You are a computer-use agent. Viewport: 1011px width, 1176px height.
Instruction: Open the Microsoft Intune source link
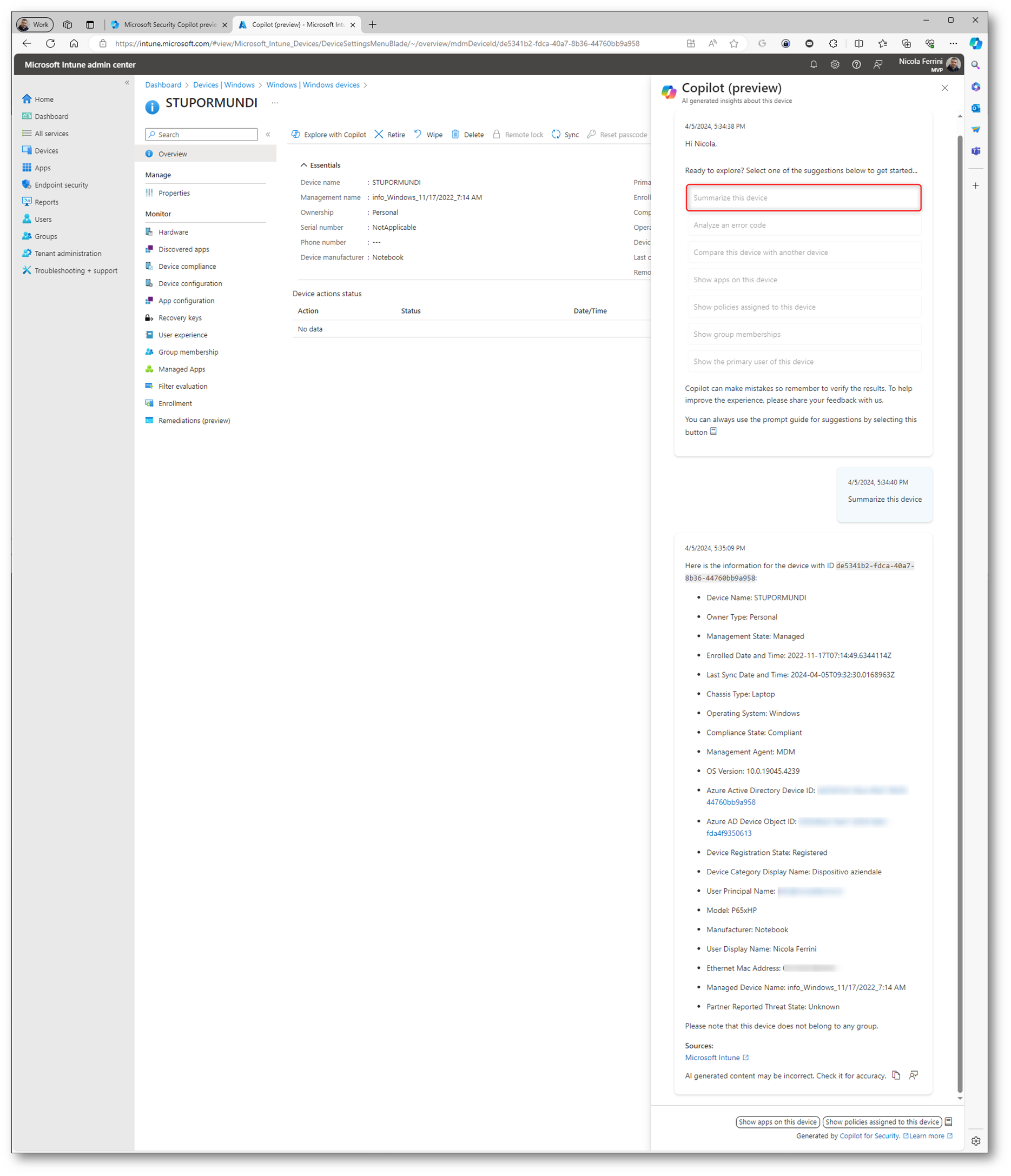[717, 1058]
